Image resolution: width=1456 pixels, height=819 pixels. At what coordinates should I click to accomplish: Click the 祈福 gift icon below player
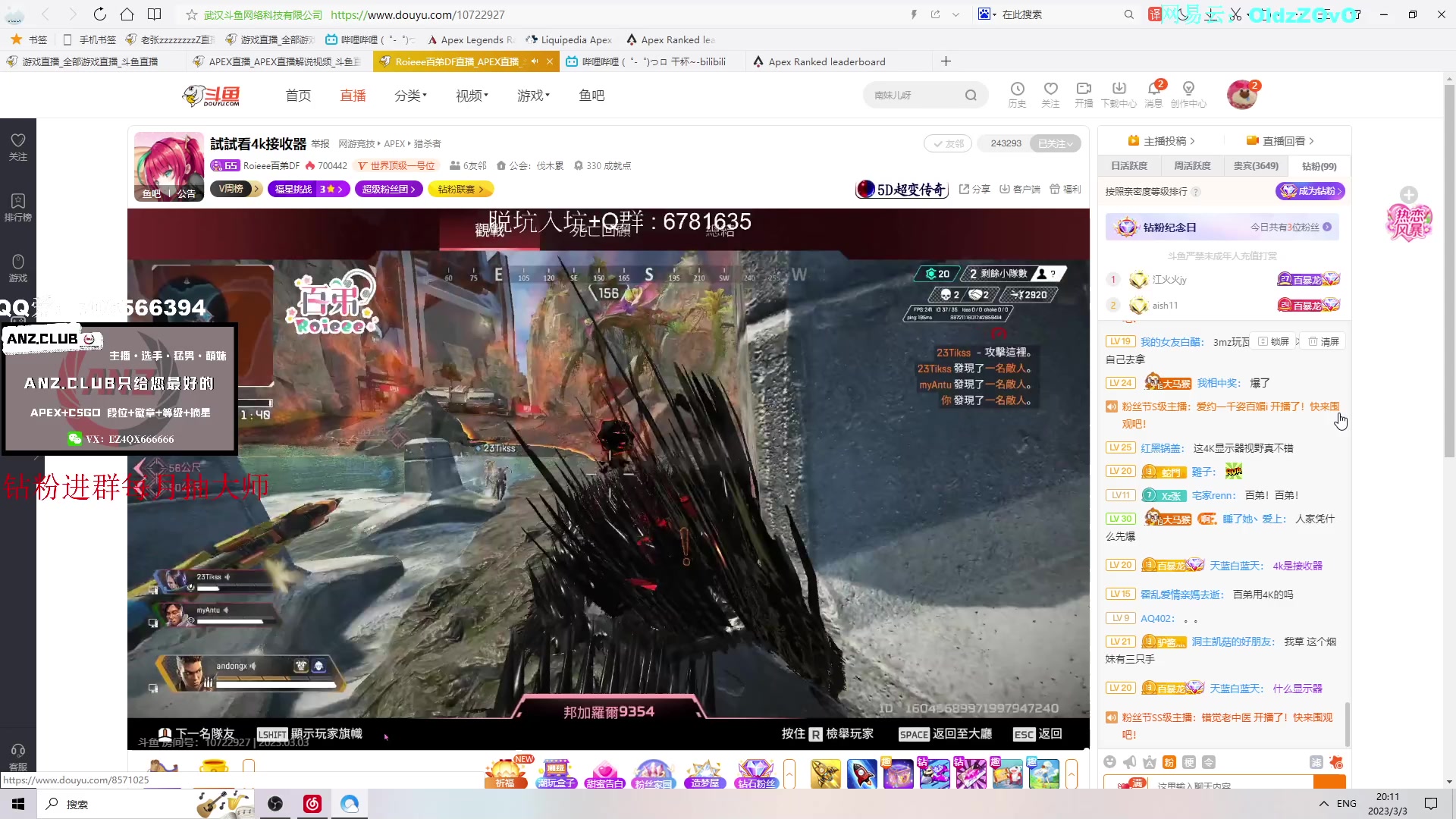507,773
